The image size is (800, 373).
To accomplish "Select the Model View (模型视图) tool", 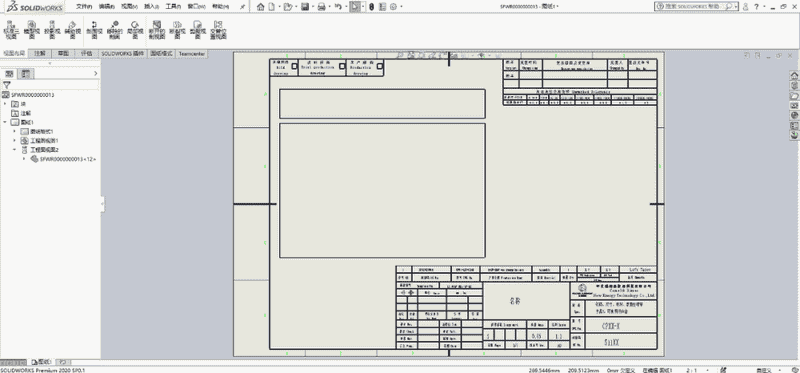I will tap(31, 30).
